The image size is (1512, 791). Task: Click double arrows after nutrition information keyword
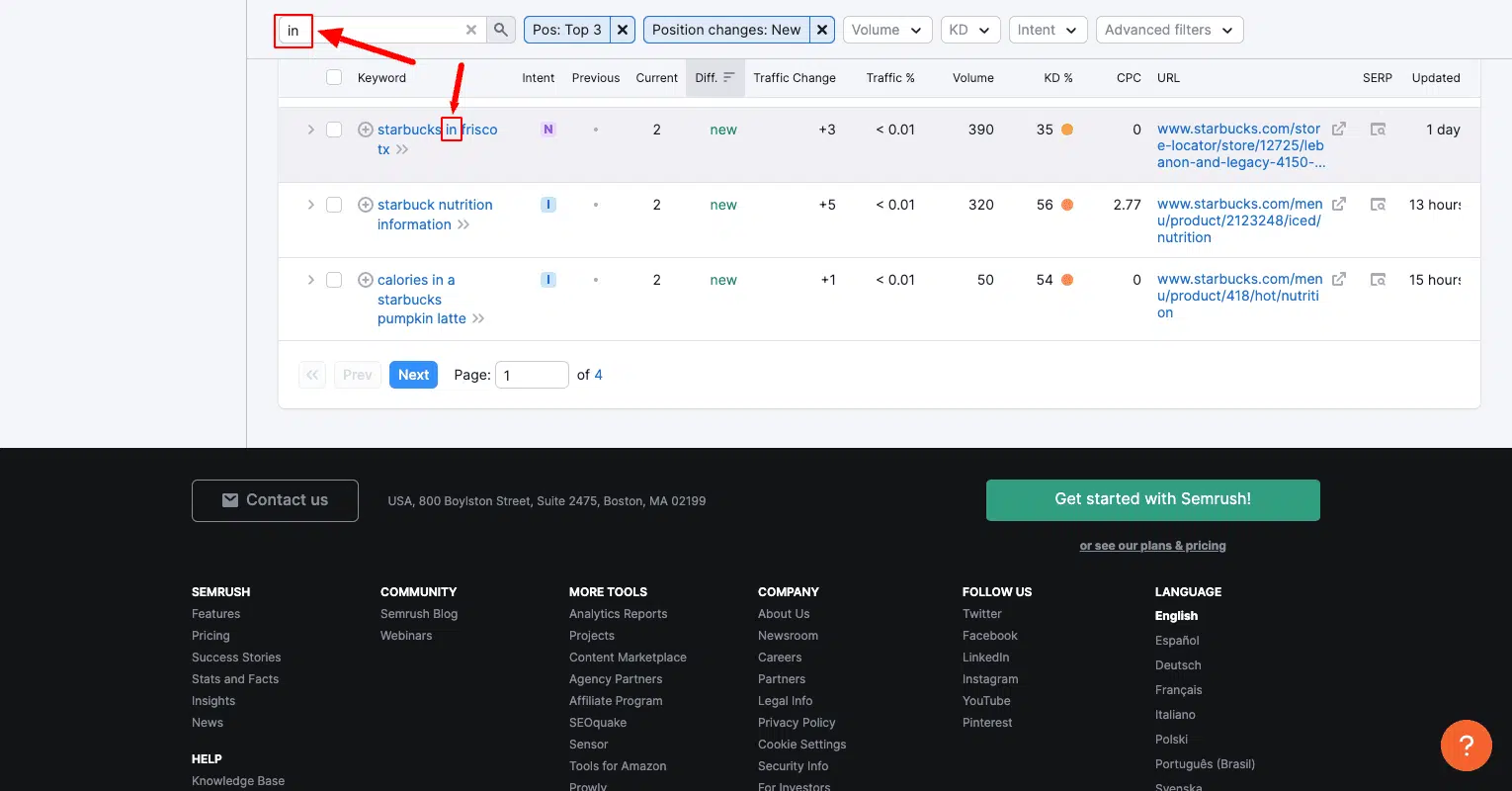tap(463, 224)
